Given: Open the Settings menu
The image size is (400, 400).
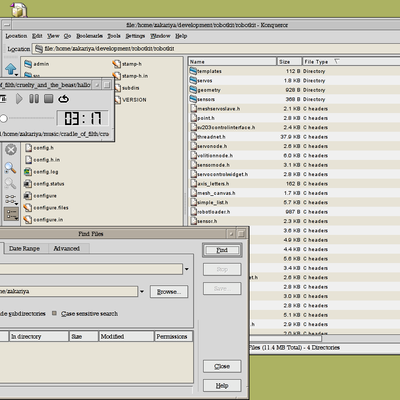Looking at the screenshot, I should 135,36.
